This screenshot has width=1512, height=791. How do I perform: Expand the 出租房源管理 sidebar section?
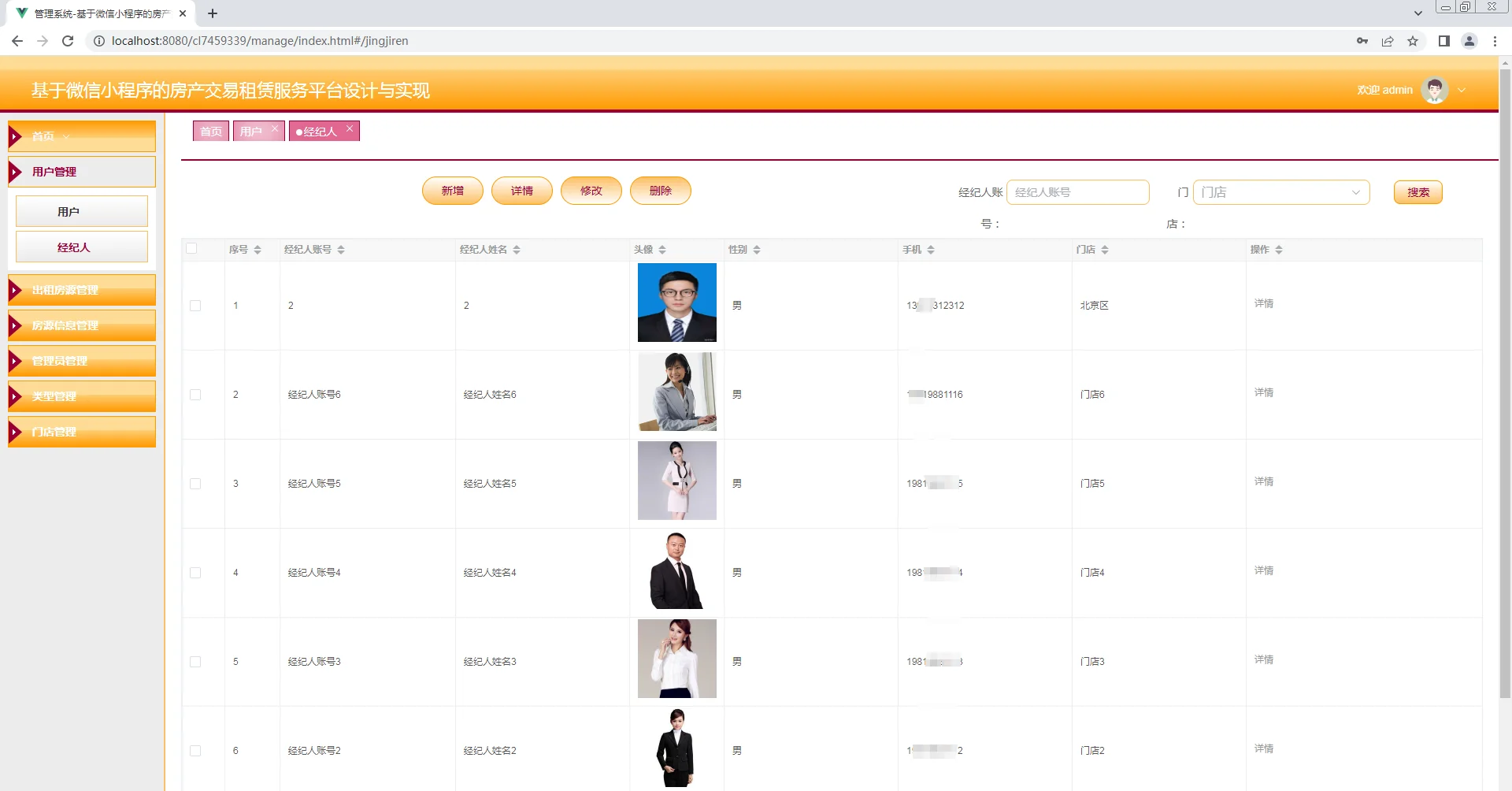82,290
